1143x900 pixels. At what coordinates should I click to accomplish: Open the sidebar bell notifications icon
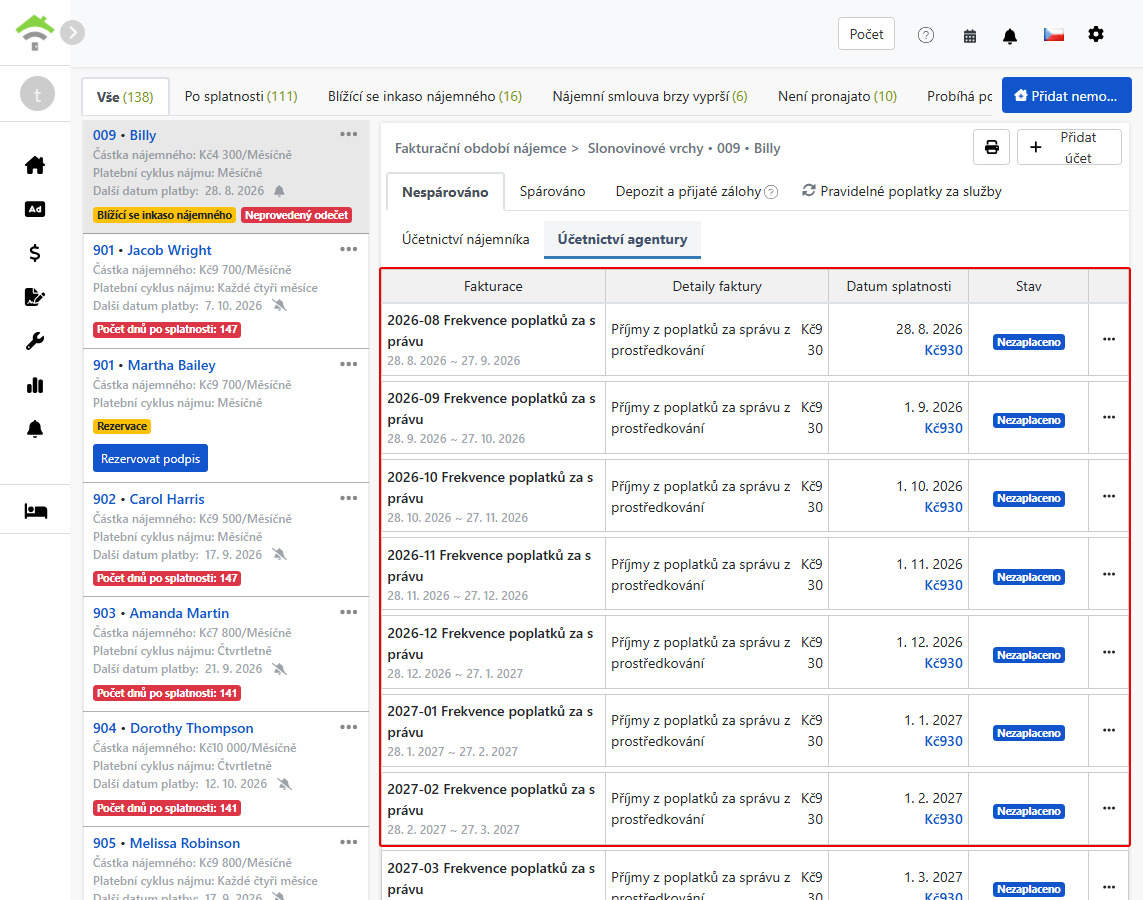pos(34,429)
